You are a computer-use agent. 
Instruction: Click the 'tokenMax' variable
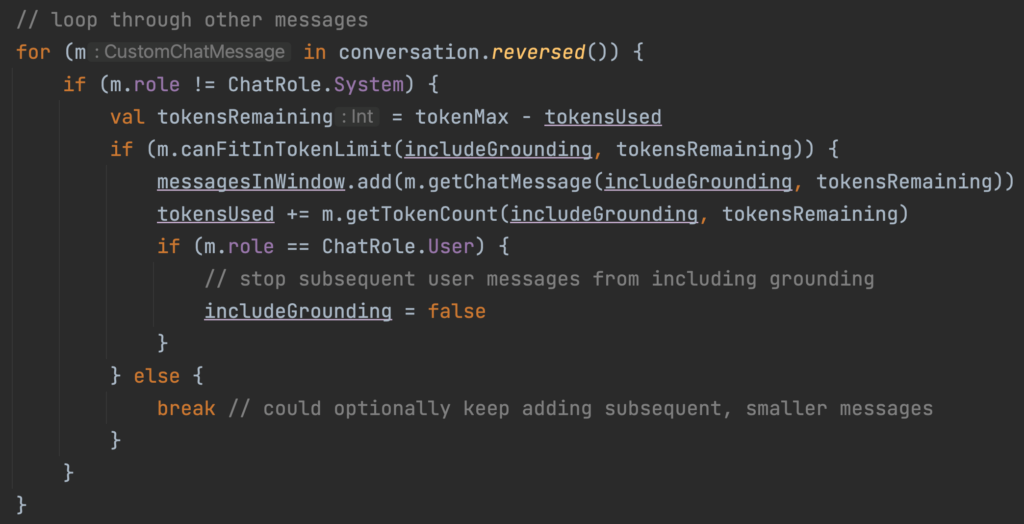click(x=461, y=117)
